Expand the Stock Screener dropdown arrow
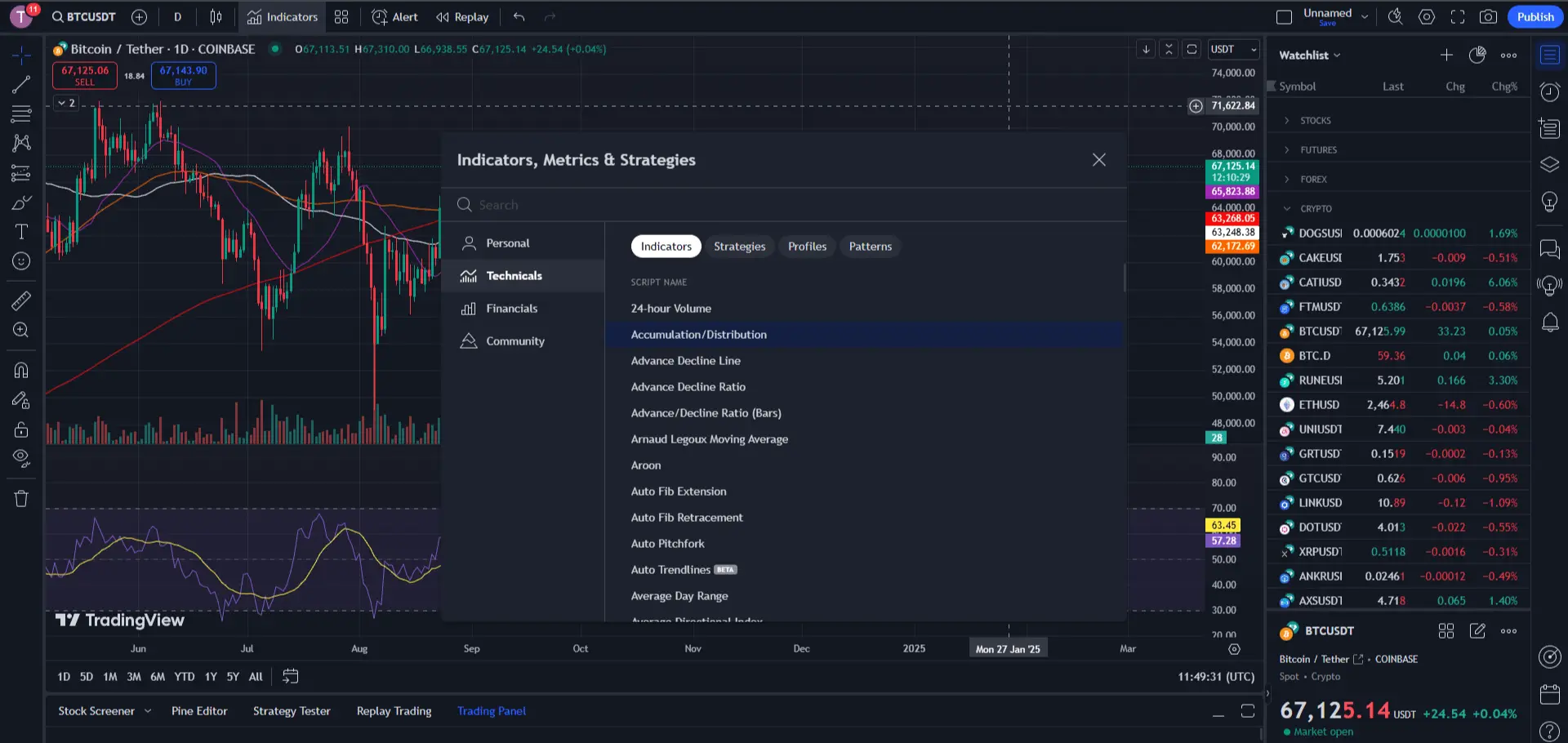 pyautogui.click(x=148, y=712)
